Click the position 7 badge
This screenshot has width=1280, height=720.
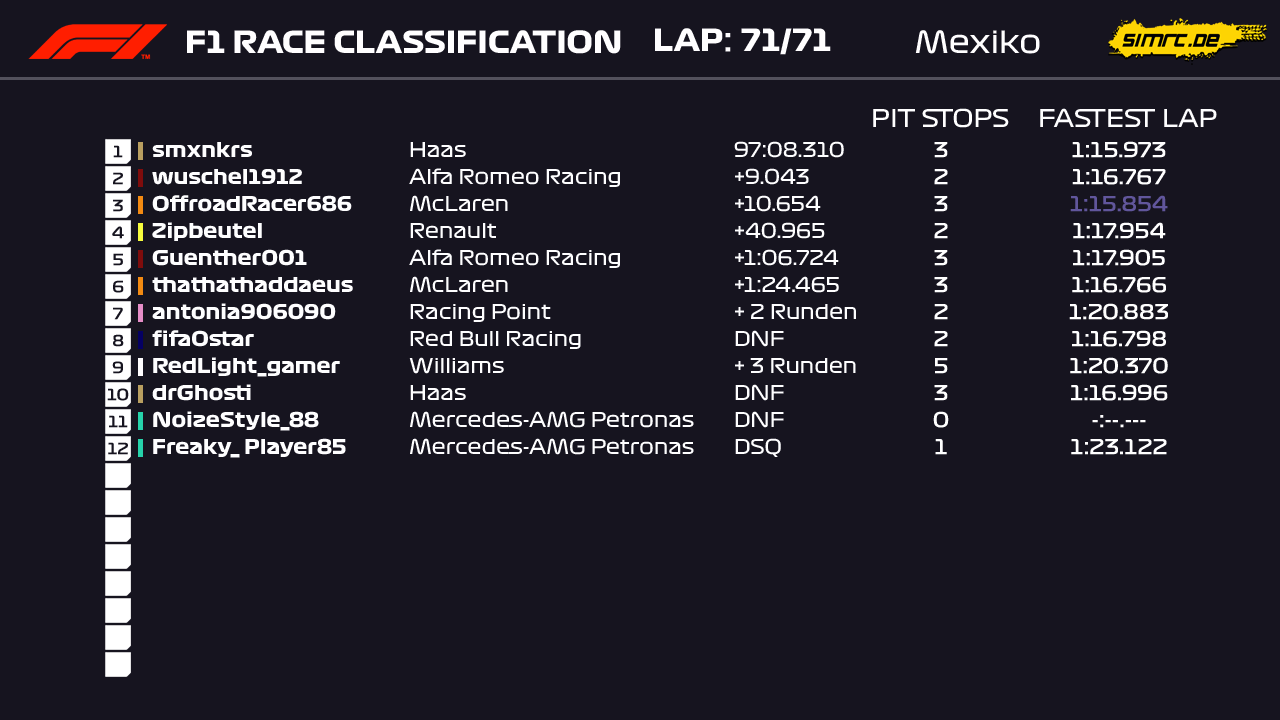pos(118,313)
